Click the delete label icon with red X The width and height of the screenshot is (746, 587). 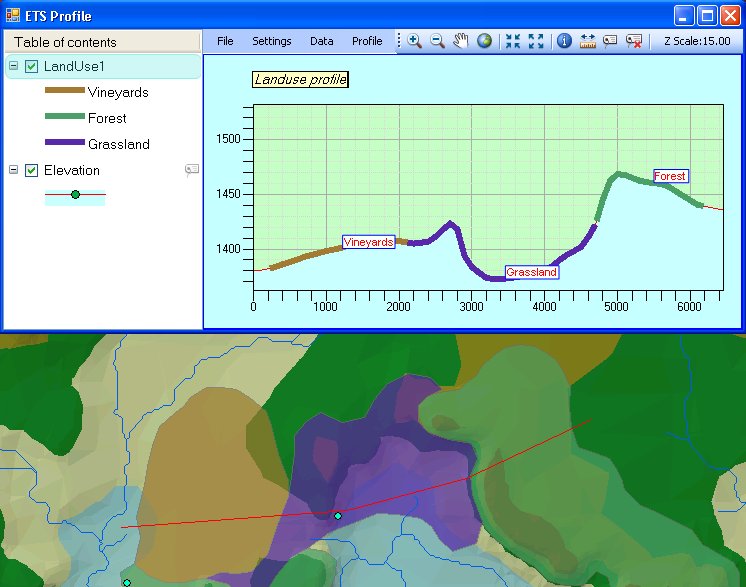pos(634,41)
